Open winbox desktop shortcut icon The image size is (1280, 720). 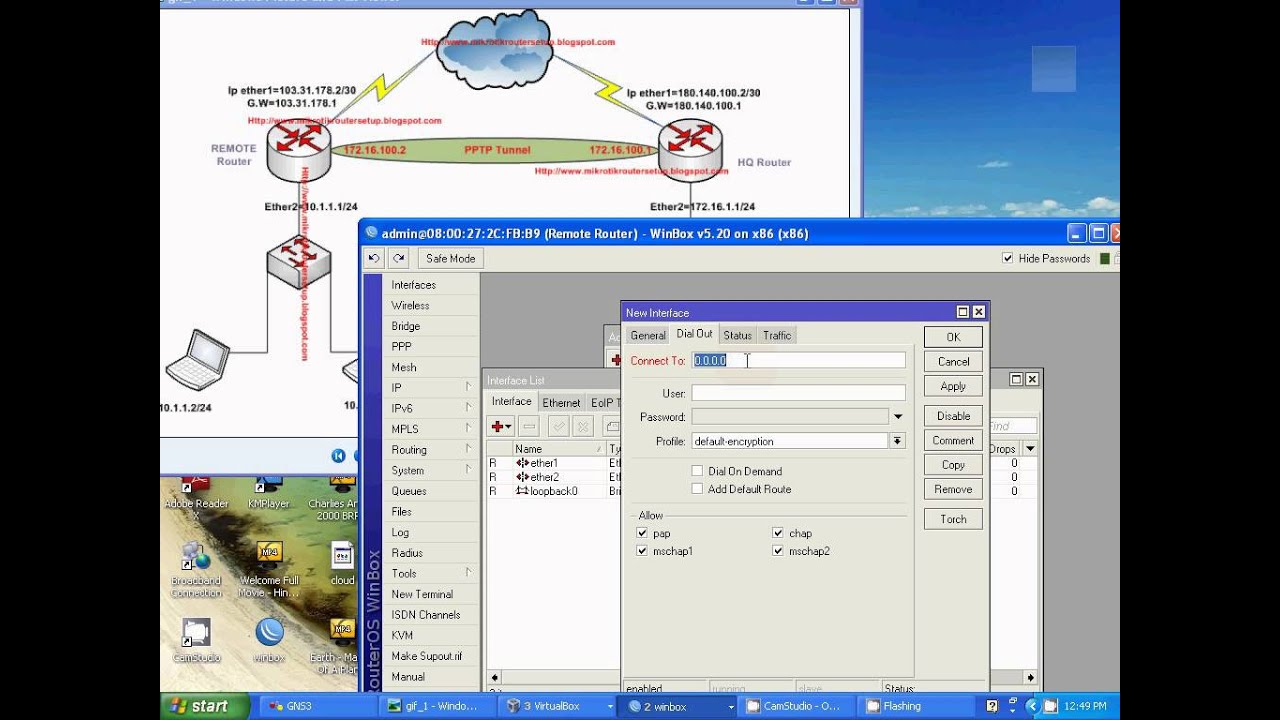coord(269,633)
